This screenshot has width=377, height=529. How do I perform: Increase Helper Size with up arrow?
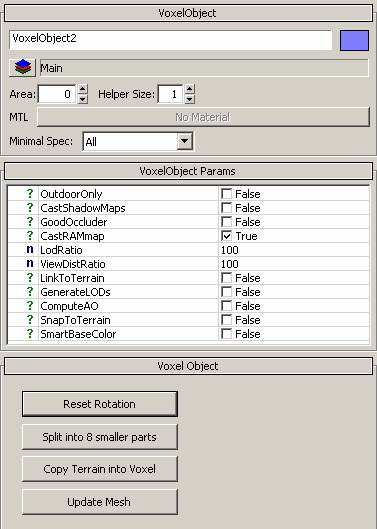[x=190, y=89]
